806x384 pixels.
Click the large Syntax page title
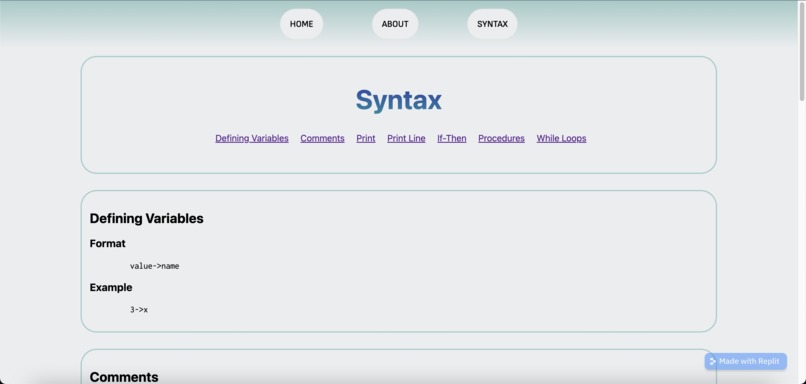(398, 100)
